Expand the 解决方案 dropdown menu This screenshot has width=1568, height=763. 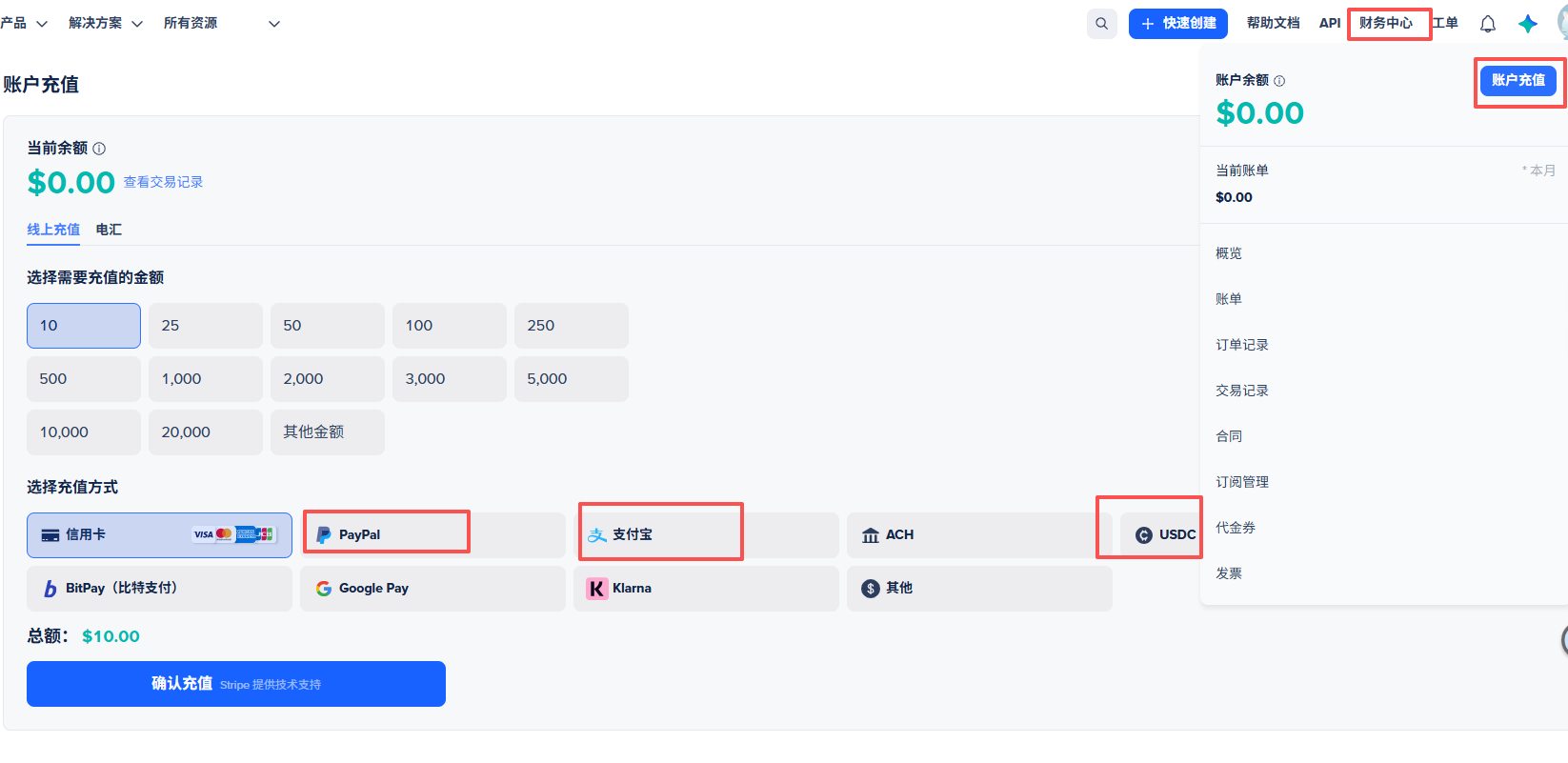click(x=105, y=24)
